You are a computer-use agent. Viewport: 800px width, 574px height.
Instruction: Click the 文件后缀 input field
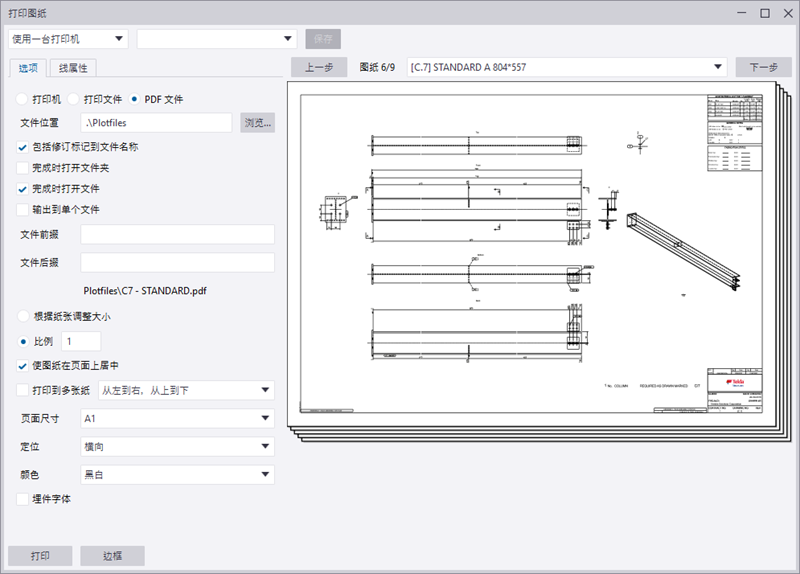[x=178, y=262]
